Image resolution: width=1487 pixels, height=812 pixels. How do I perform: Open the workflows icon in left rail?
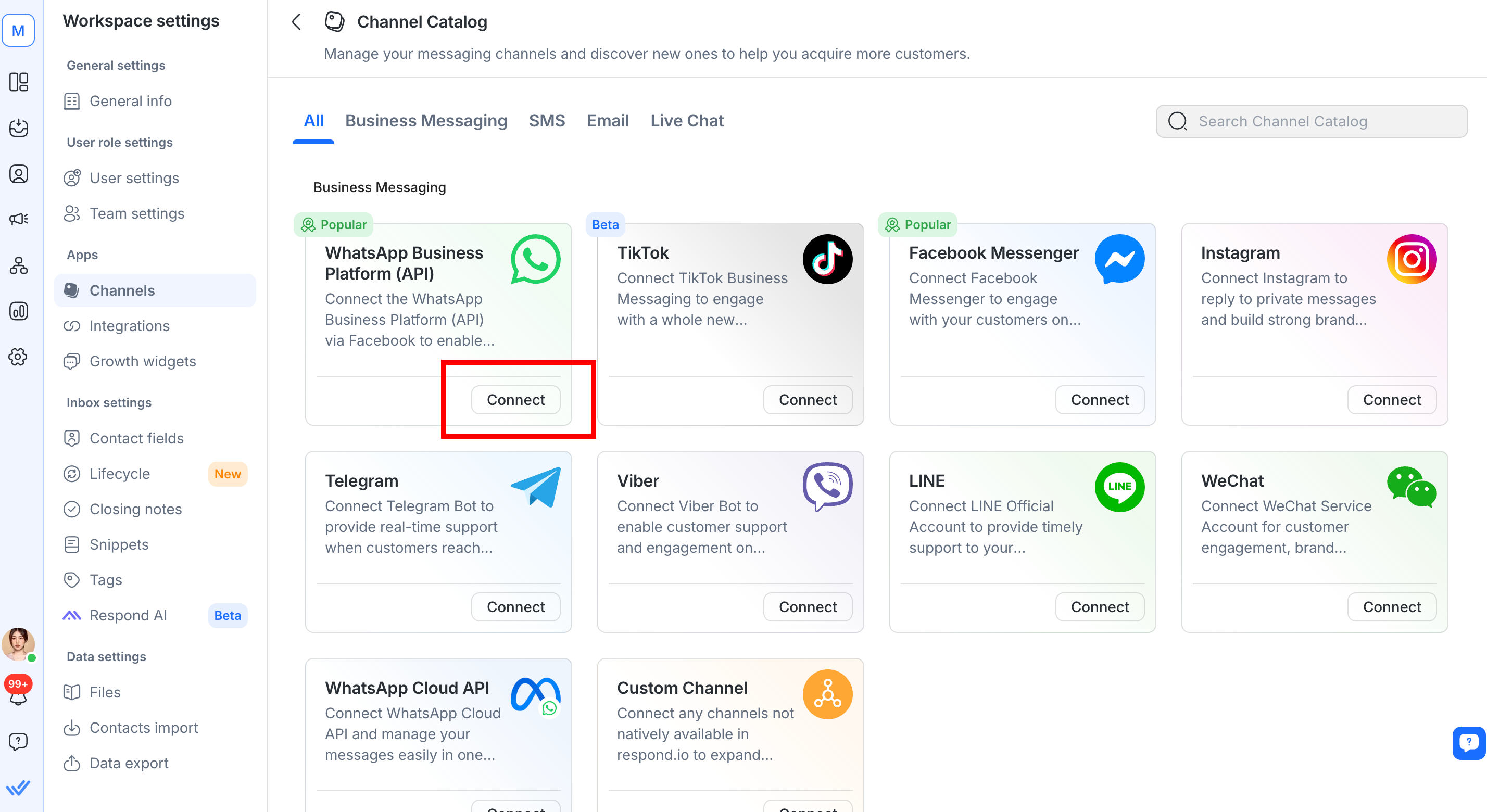tap(18, 265)
